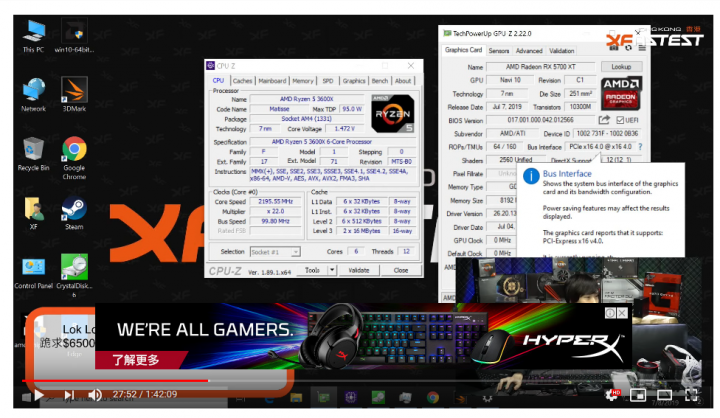Click the 了解更多 ad button
Screen dimensions: 720x418
(136, 360)
